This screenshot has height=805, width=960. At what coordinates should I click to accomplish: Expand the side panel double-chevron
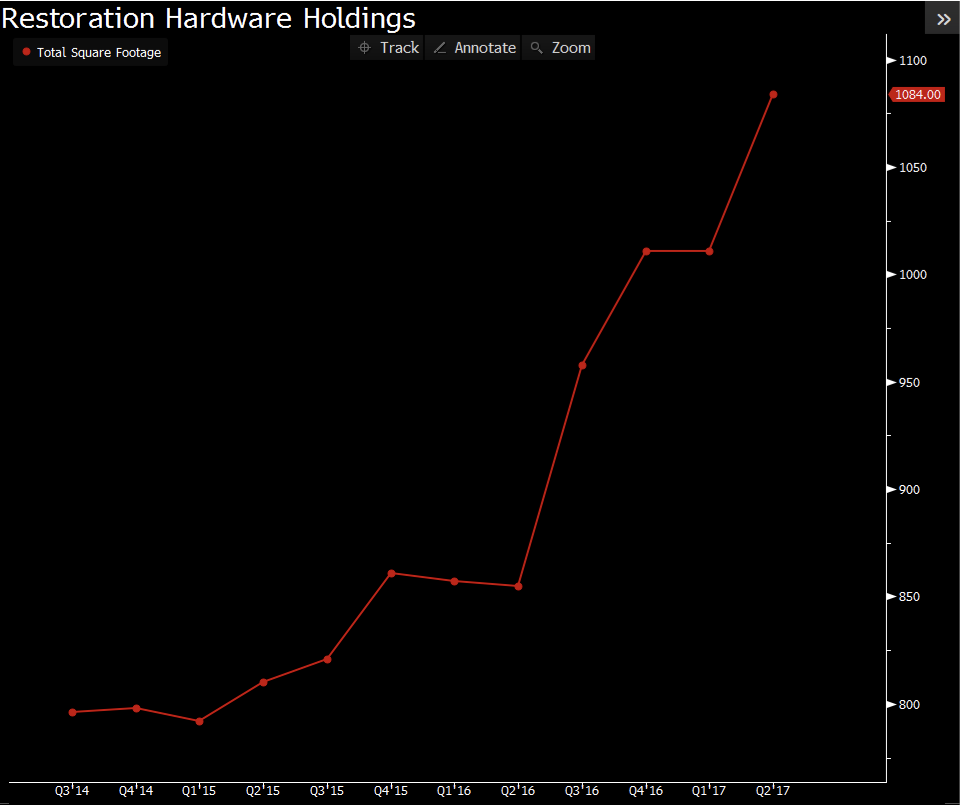click(x=943, y=19)
